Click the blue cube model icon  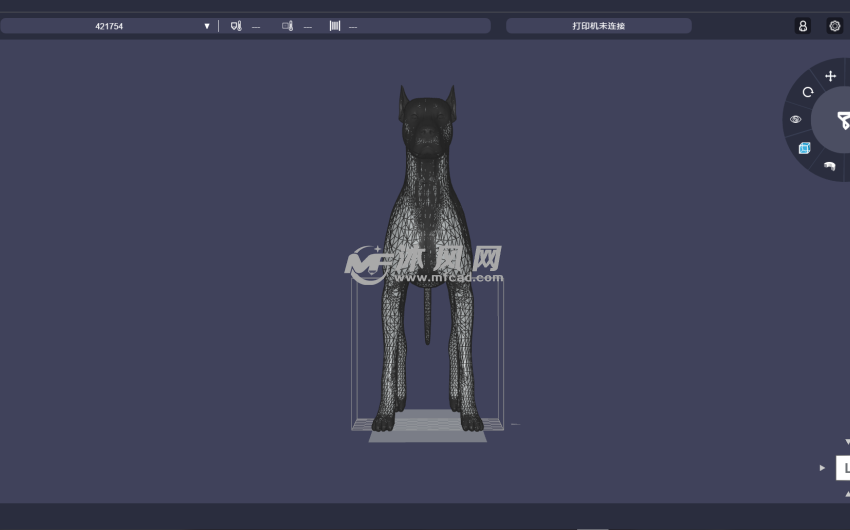805,148
